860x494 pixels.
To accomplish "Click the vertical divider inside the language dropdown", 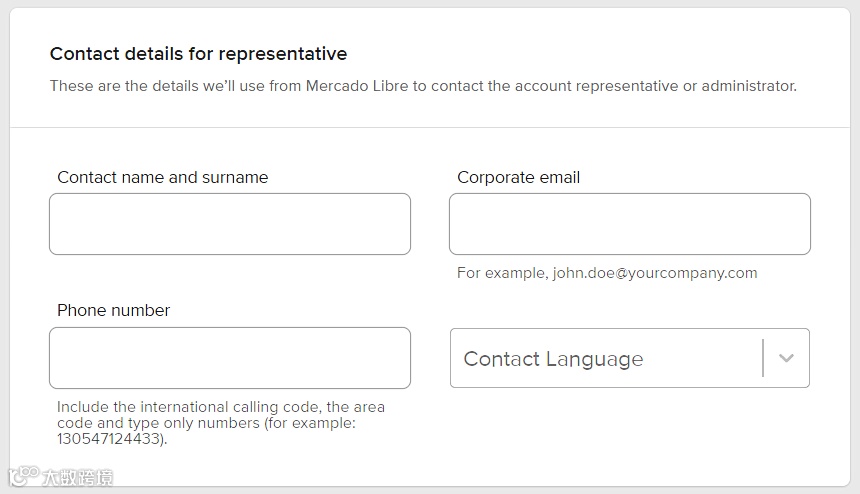I will (763, 358).
